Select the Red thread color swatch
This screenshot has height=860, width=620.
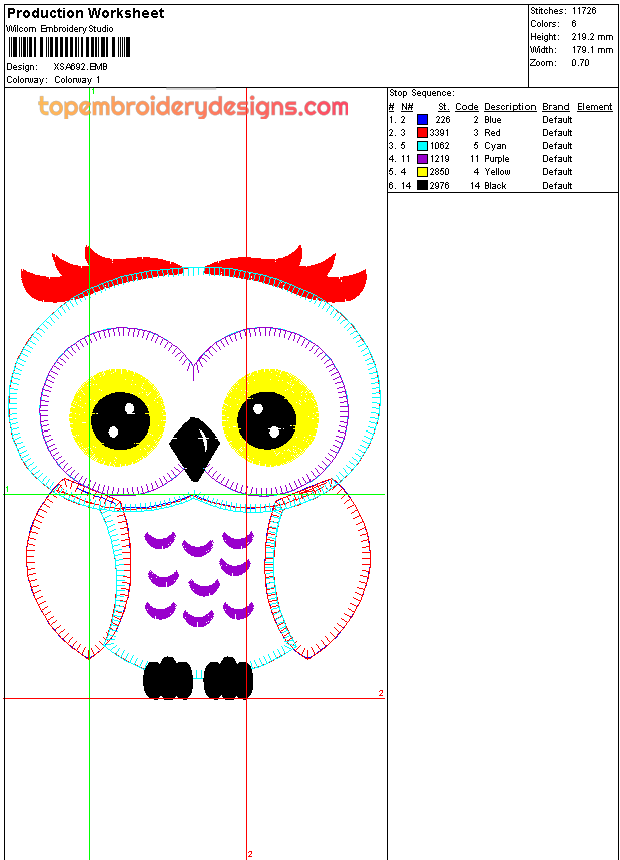coord(422,133)
